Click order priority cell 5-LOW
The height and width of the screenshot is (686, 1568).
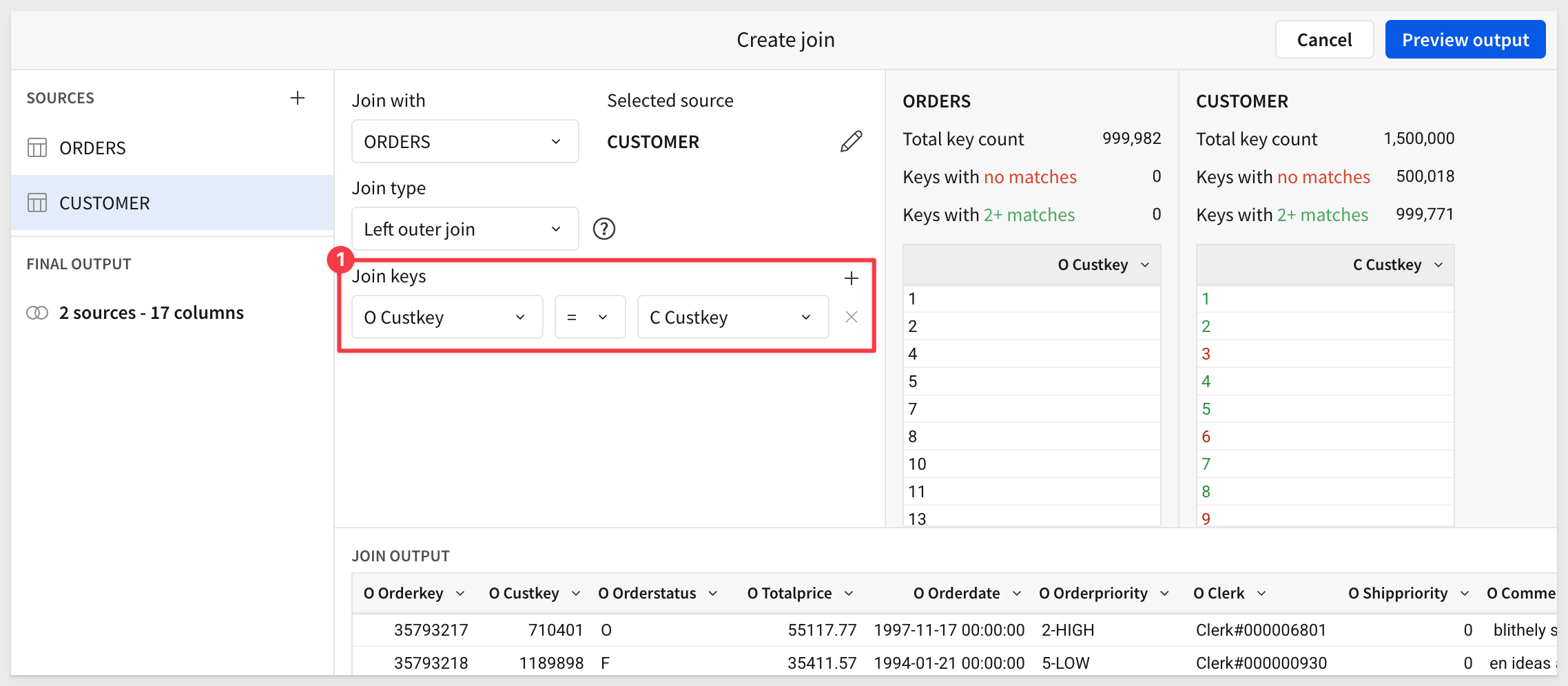(1066, 663)
